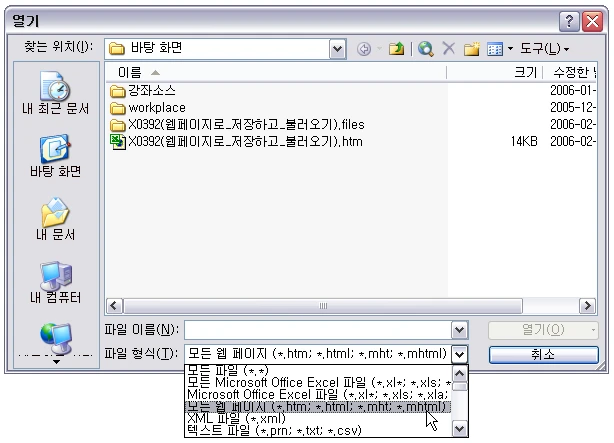The height and width of the screenshot is (443, 614).
Task: Expand the 찾는 위치 location dropdown
Action: [x=337, y=49]
